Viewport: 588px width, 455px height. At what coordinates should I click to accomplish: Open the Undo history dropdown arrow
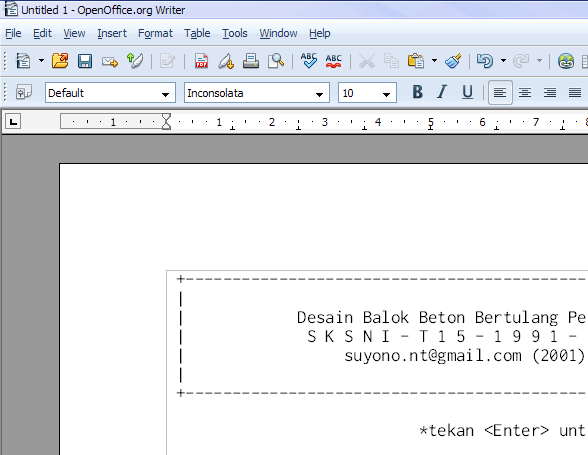pos(503,61)
